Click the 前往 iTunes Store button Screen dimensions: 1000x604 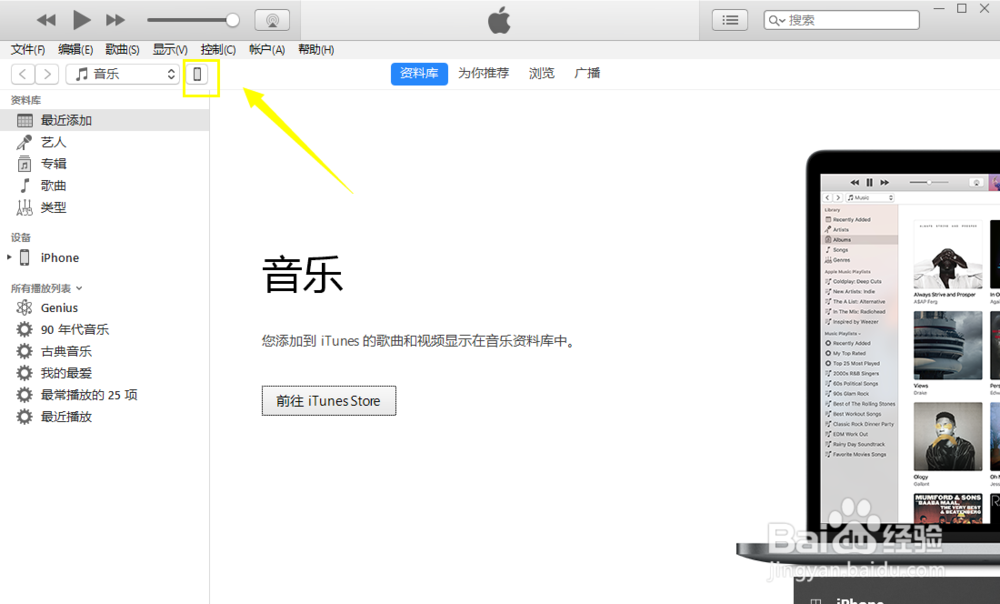coord(328,401)
